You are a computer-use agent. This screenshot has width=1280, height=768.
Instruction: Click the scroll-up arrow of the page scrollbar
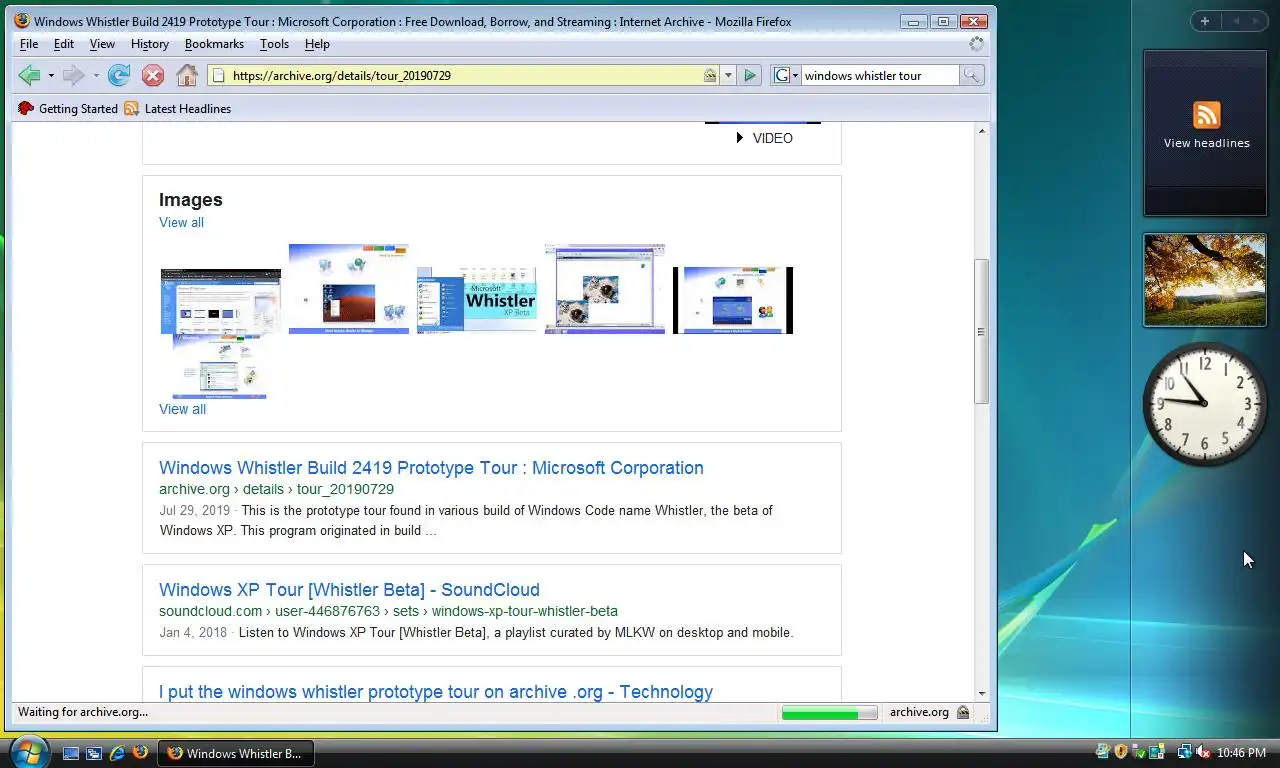982,131
